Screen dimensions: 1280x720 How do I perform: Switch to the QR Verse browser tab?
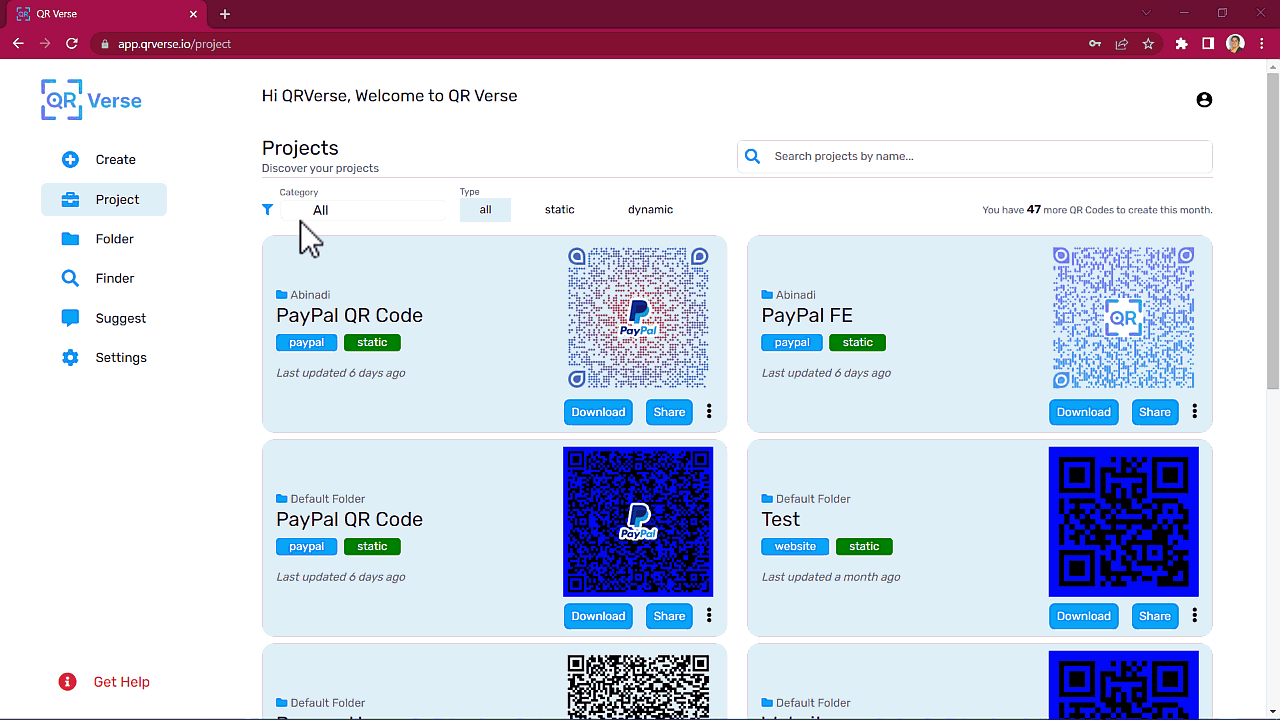coord(106,14)
